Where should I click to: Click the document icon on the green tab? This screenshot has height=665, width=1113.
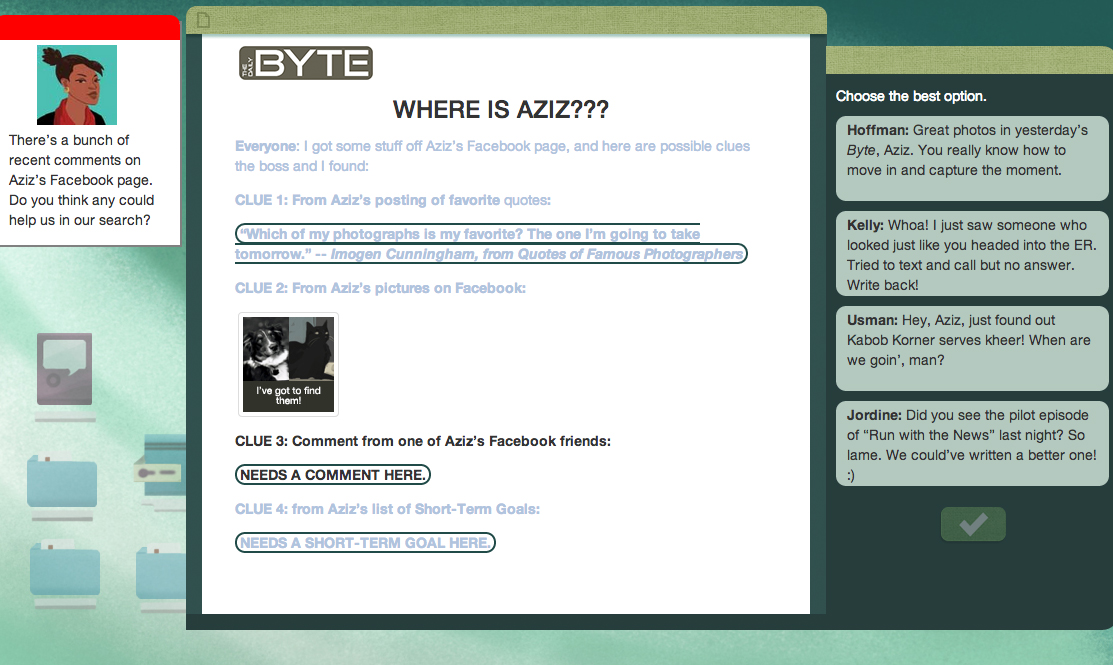point(204,19)
